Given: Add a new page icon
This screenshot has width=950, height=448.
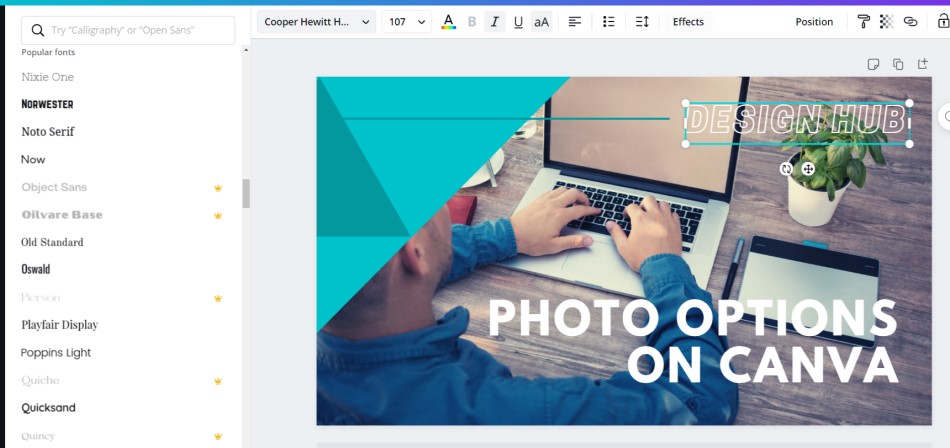Looking at the screenshot, I should tap(922, 64).
